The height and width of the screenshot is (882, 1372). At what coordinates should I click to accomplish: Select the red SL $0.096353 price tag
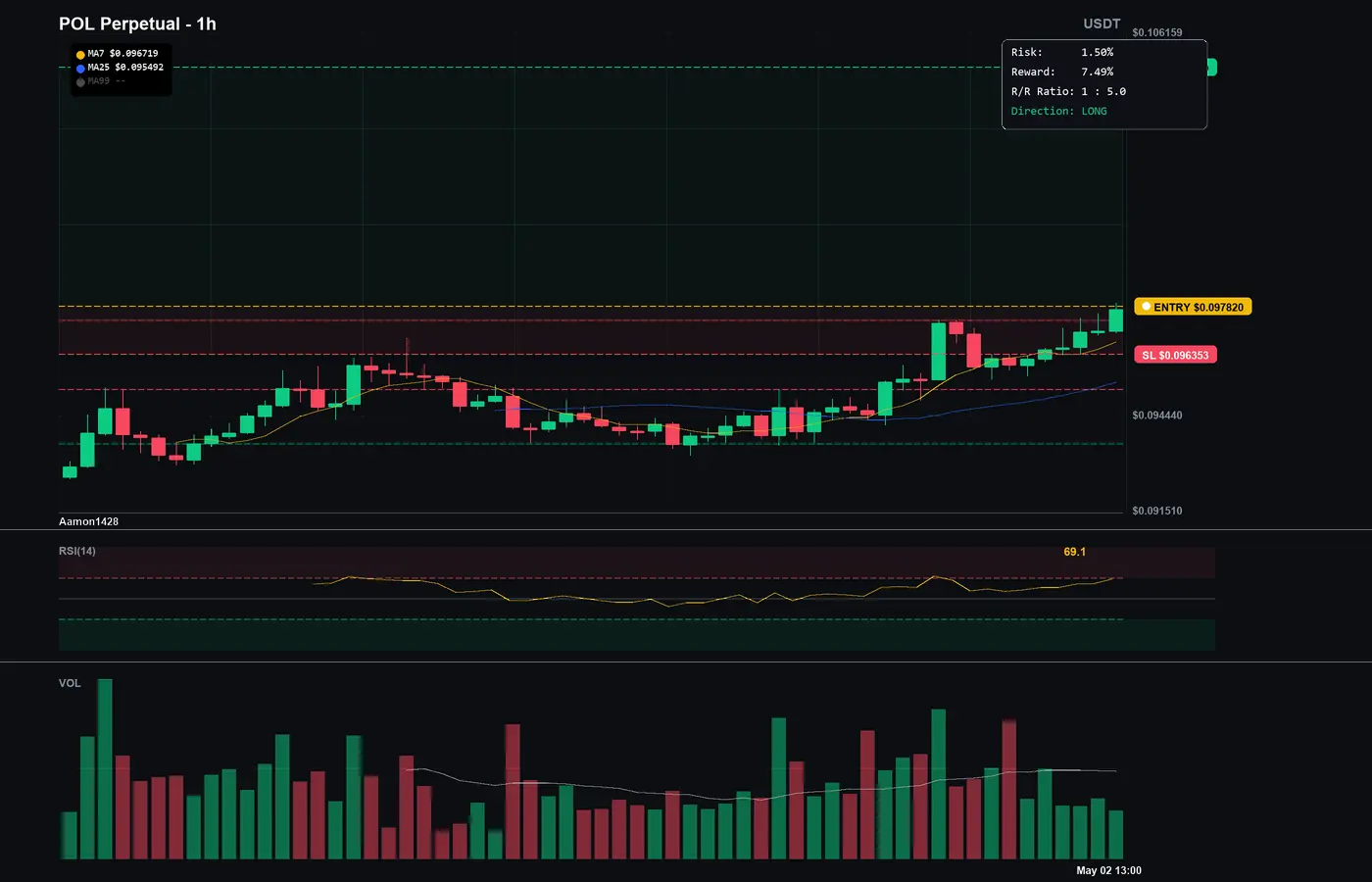1175,355
